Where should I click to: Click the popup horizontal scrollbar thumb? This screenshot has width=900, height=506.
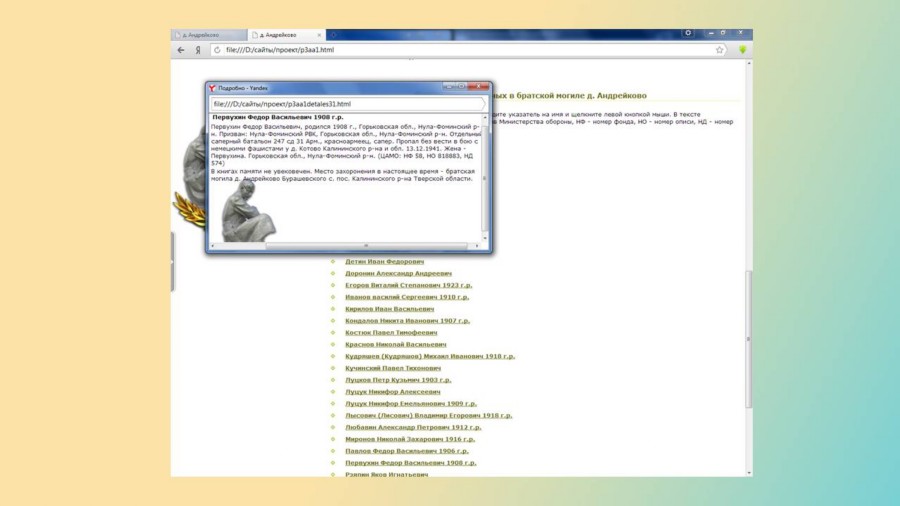click(365, 245)
